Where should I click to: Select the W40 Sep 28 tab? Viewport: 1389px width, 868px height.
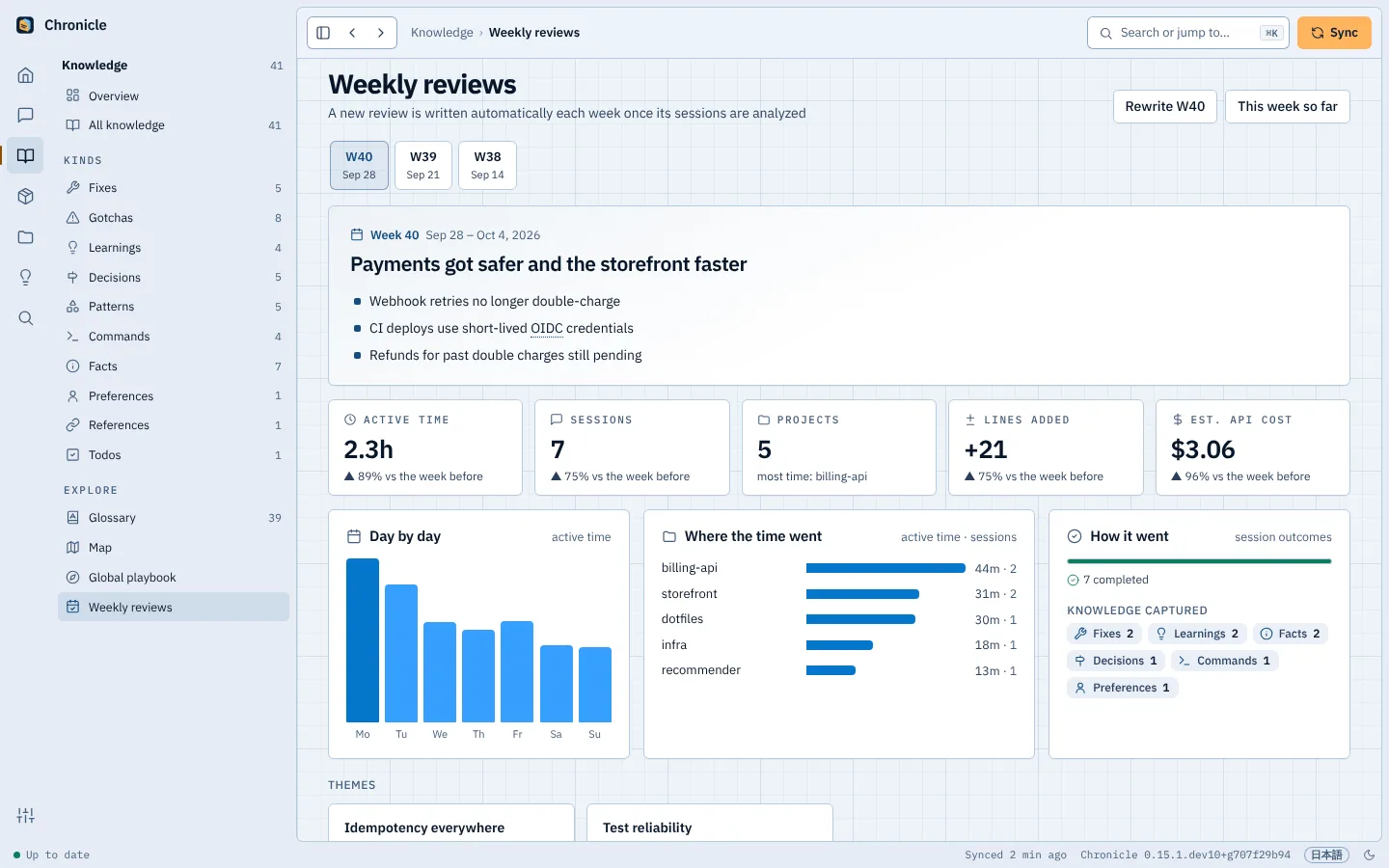pyautogui.click(x=359, y=165)
